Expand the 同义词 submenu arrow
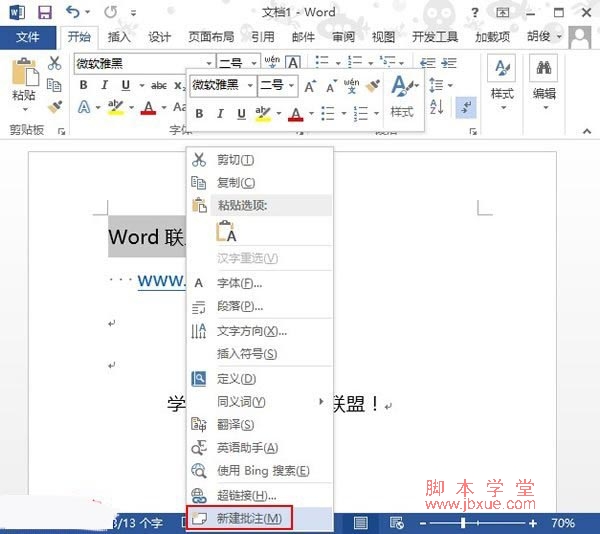600x534 pixels. point(321,402)
